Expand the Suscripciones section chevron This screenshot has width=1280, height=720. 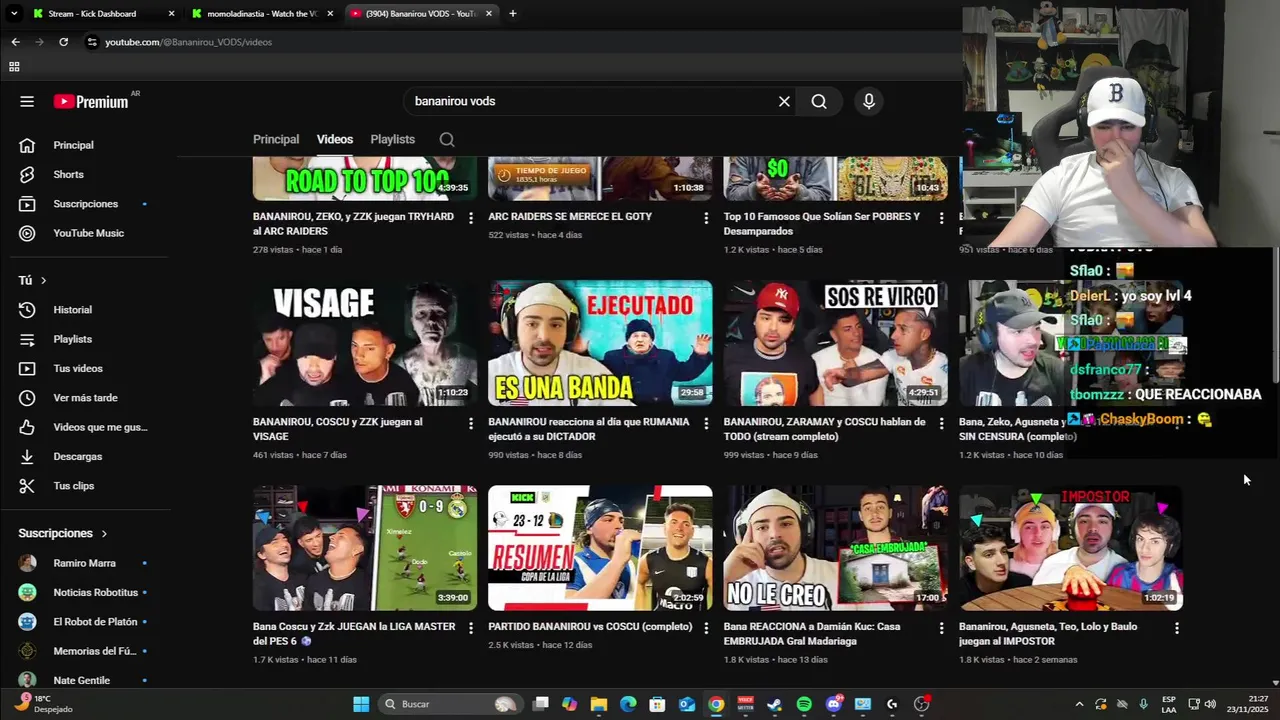pyautogui.click(x=103, y=534)
